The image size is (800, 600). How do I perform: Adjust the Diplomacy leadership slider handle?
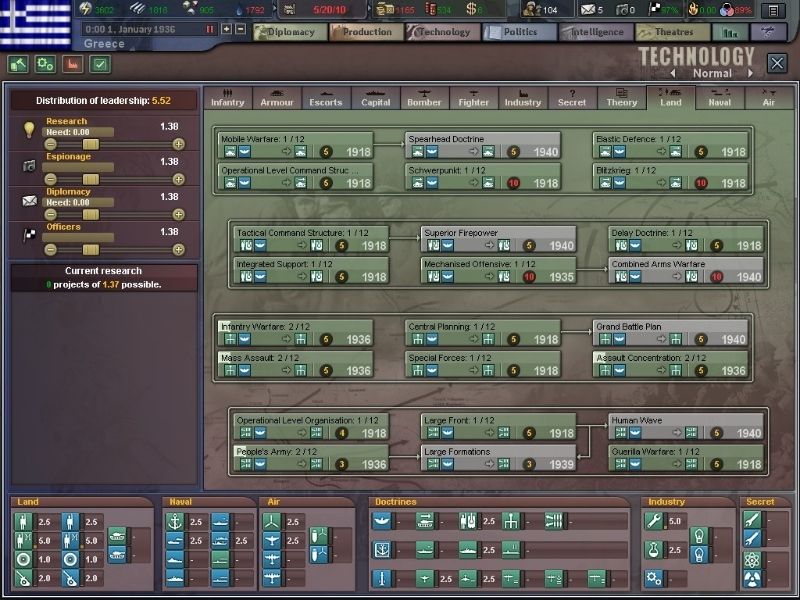(91, 214)
